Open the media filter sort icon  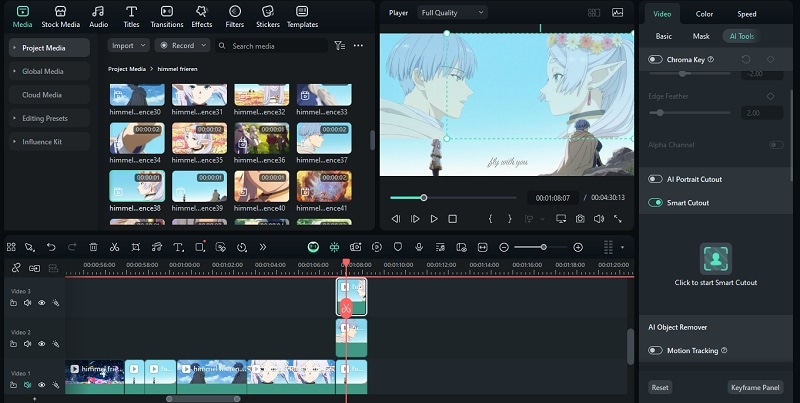coord(339,45)
